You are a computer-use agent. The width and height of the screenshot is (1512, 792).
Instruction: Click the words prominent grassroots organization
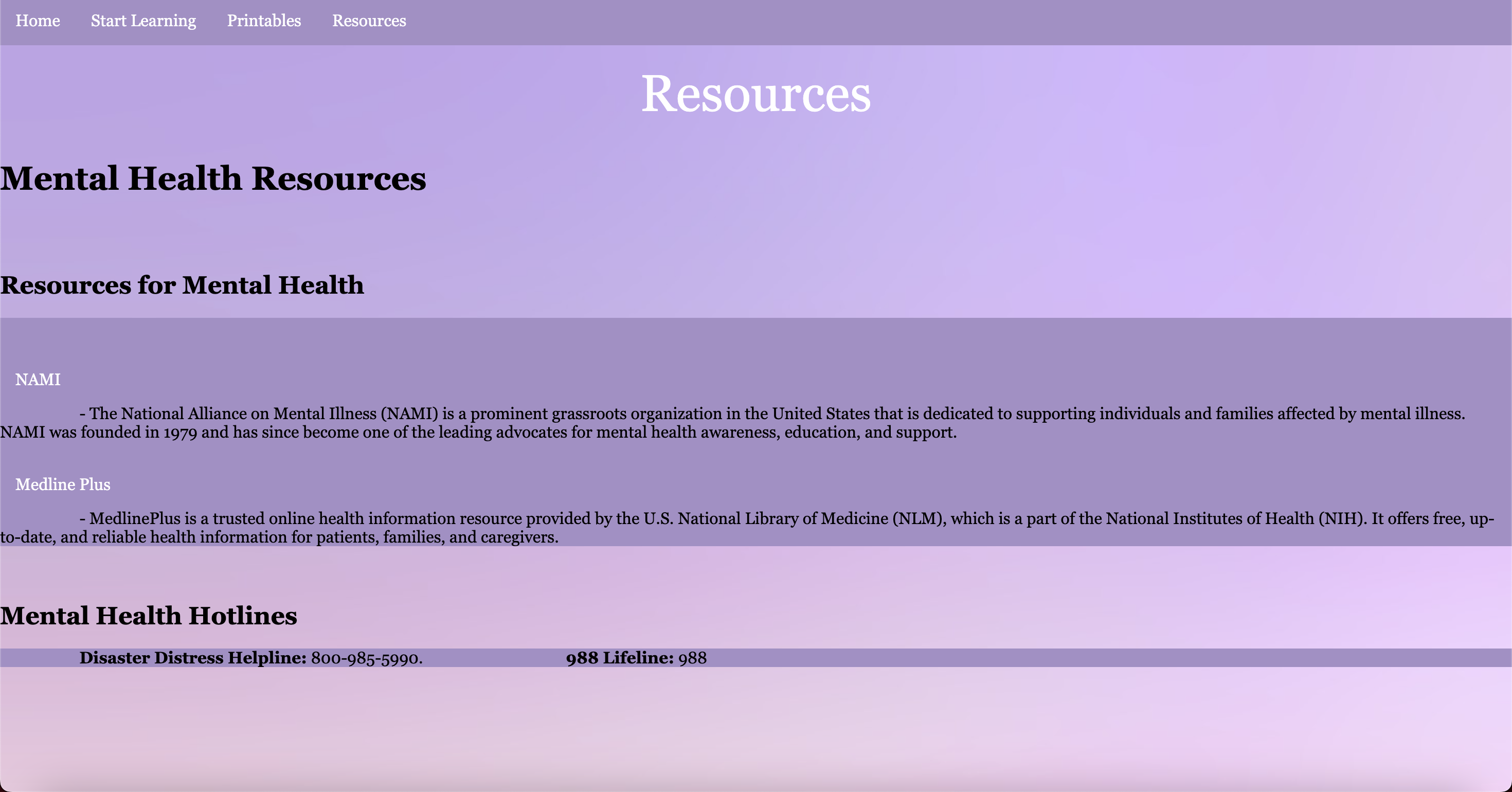[x=596, y=414]
